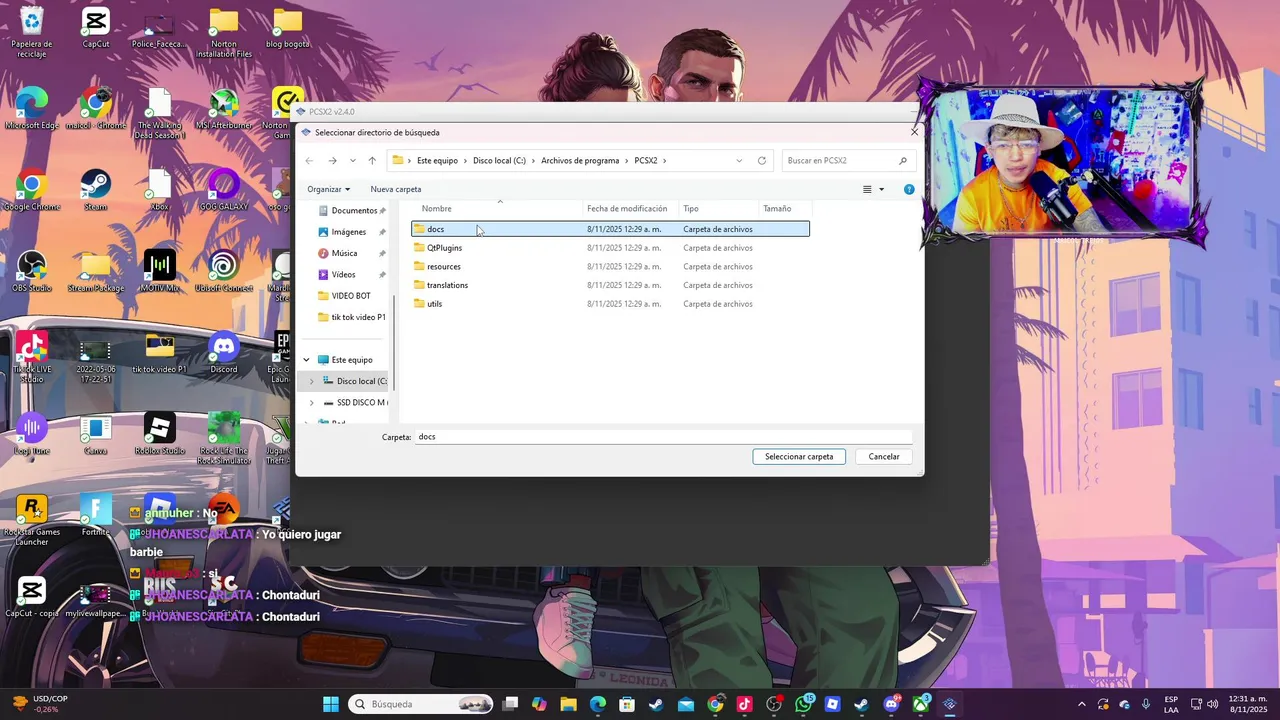
Task: Select the translations folder
Action: [x=610, y=285]
